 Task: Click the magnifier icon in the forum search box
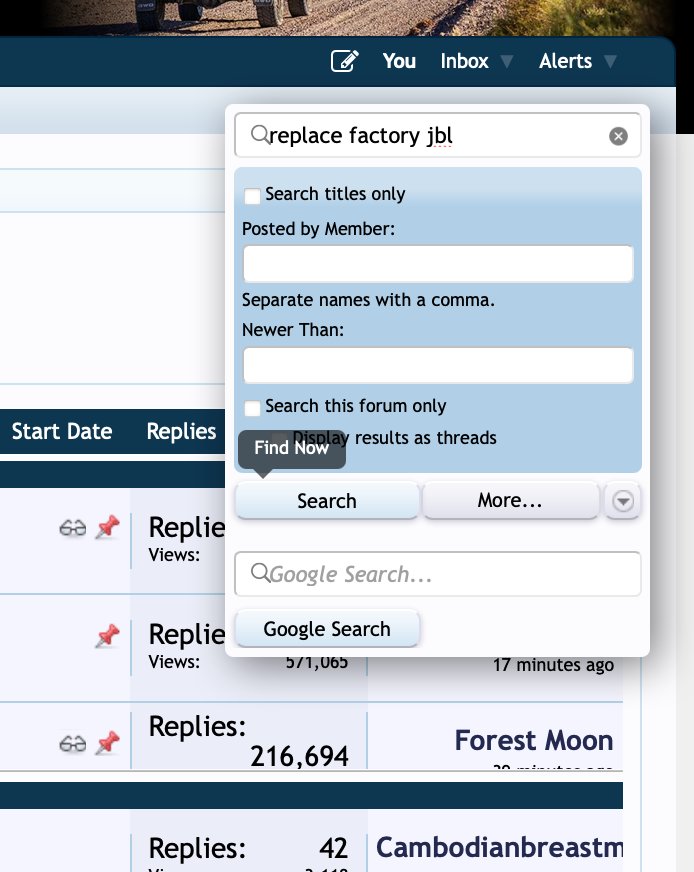click(259, 134)
